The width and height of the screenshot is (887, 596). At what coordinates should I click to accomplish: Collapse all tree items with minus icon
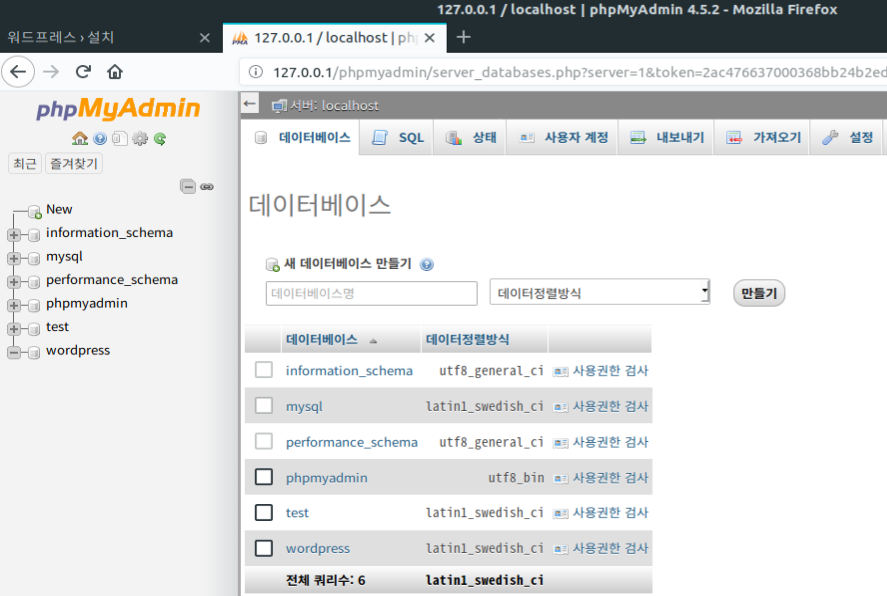tap(188, 186)
